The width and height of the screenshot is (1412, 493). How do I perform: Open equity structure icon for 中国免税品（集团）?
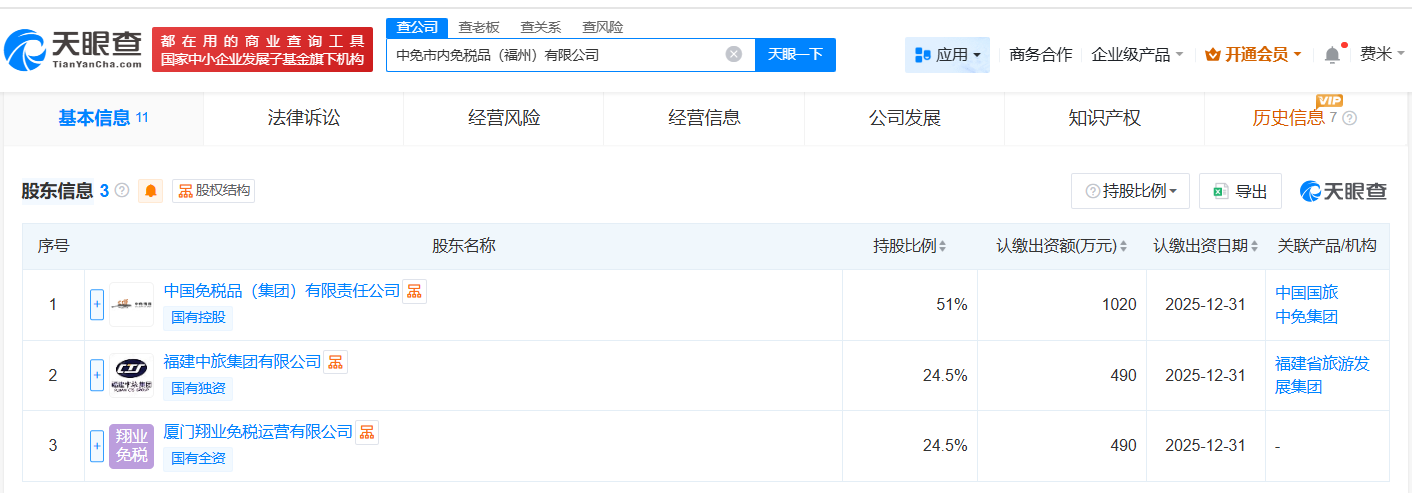414,291
